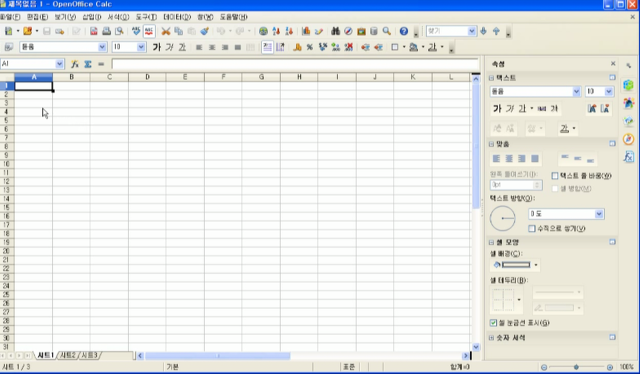Click the Sort Ascending icon
The width and height of the screenshot is (640, 374).
[x=276, y=31]
